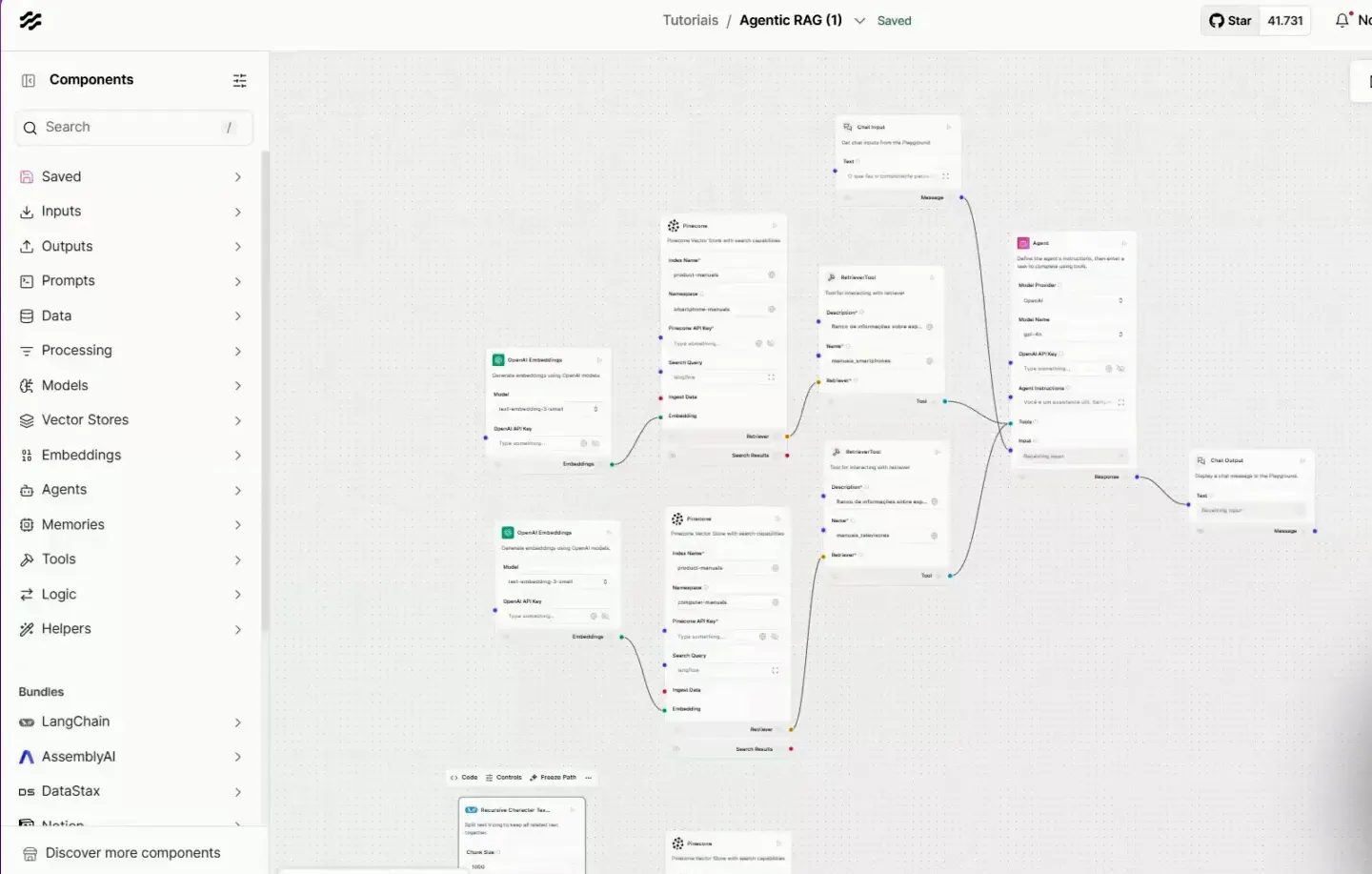Click the Langflow logo icon
This screenshot has height=874, width=1372.
click(x=30, y=21)
